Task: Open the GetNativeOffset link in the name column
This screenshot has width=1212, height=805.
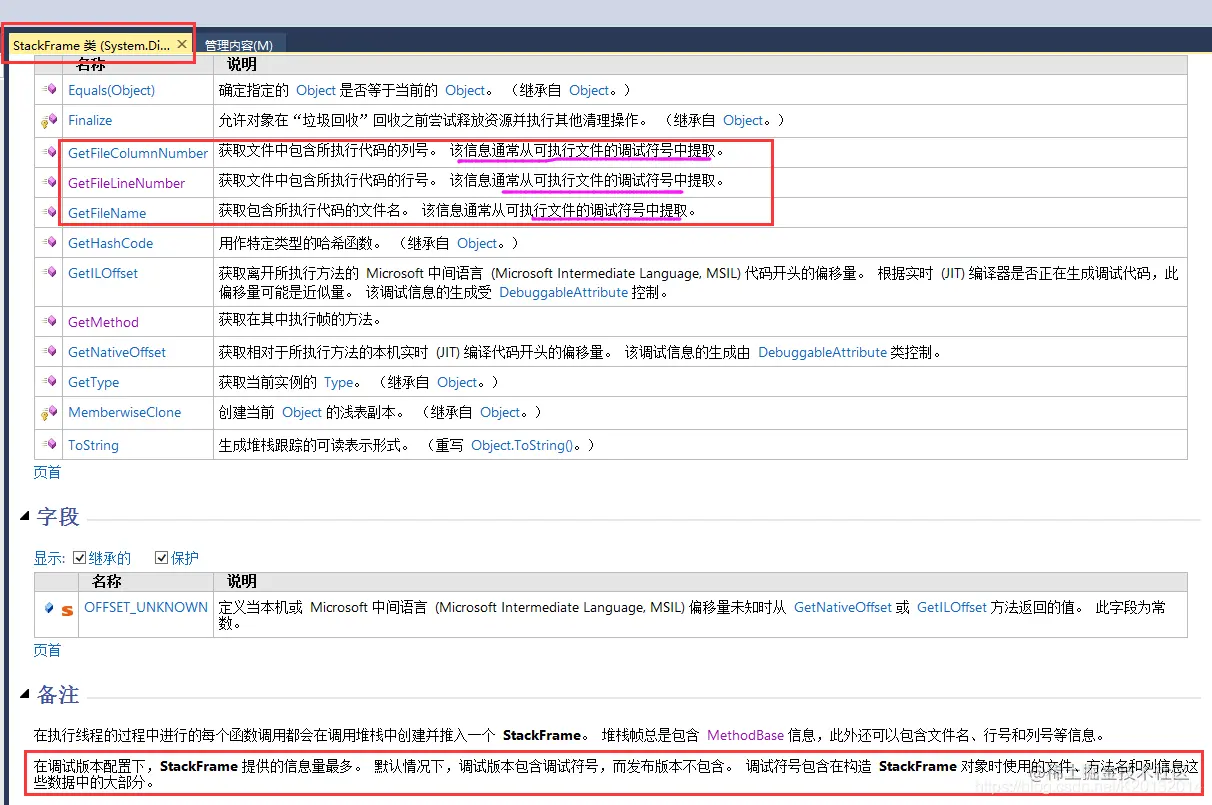Action: pos(117,352)
